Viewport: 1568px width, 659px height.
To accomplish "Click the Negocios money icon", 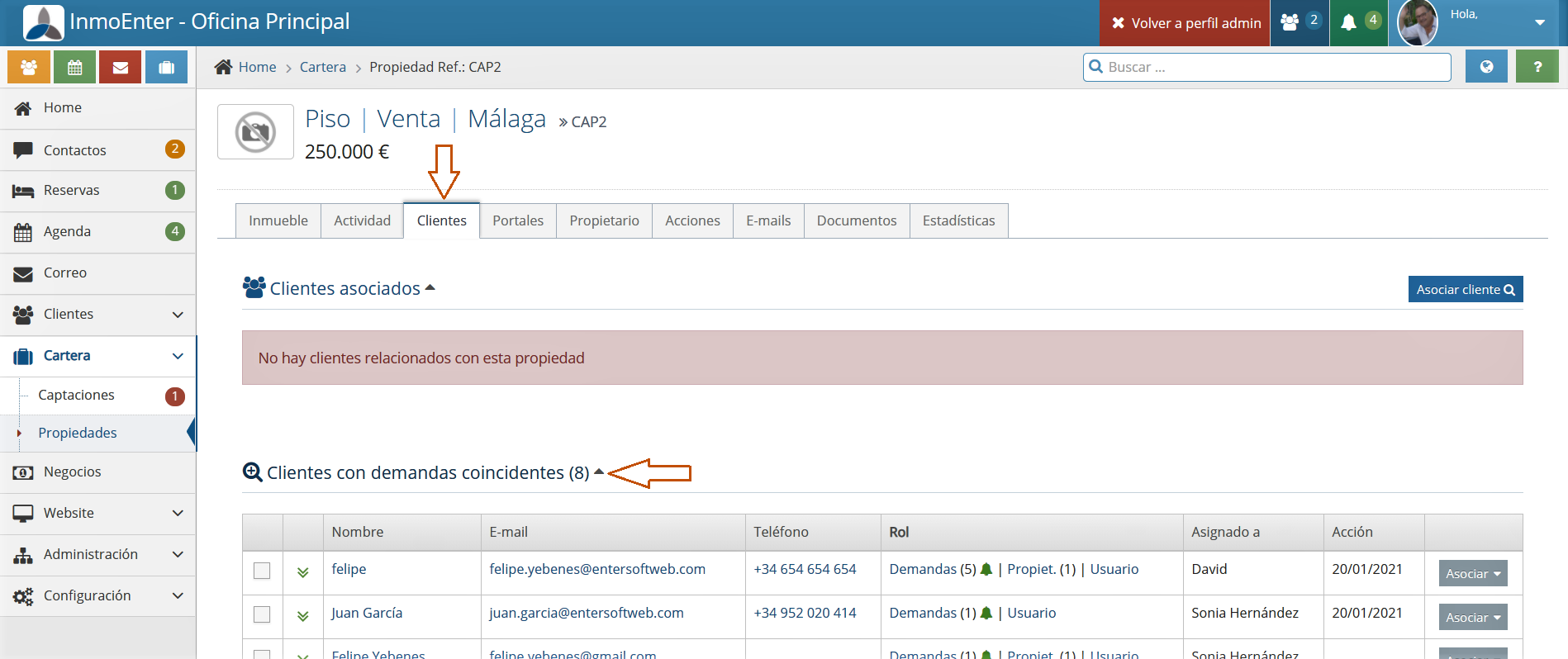I will (x=23, y=473).
